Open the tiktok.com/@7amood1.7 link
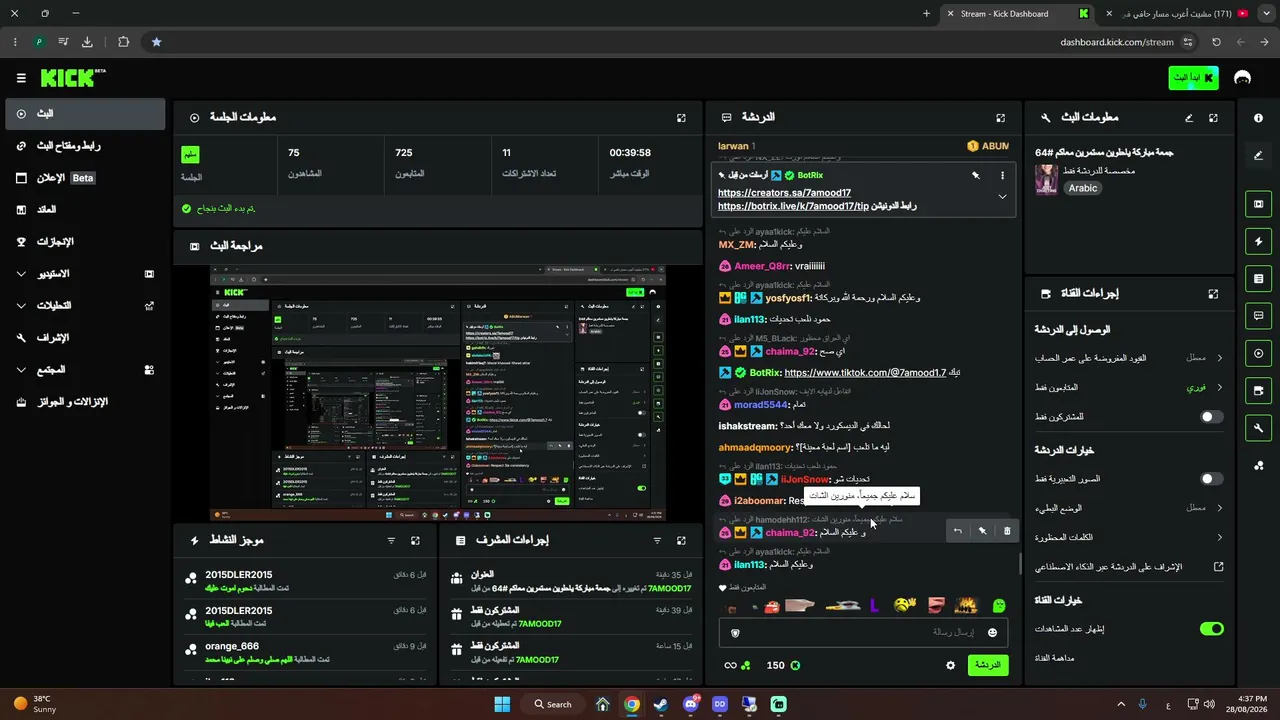 click(x=865, y=373)
